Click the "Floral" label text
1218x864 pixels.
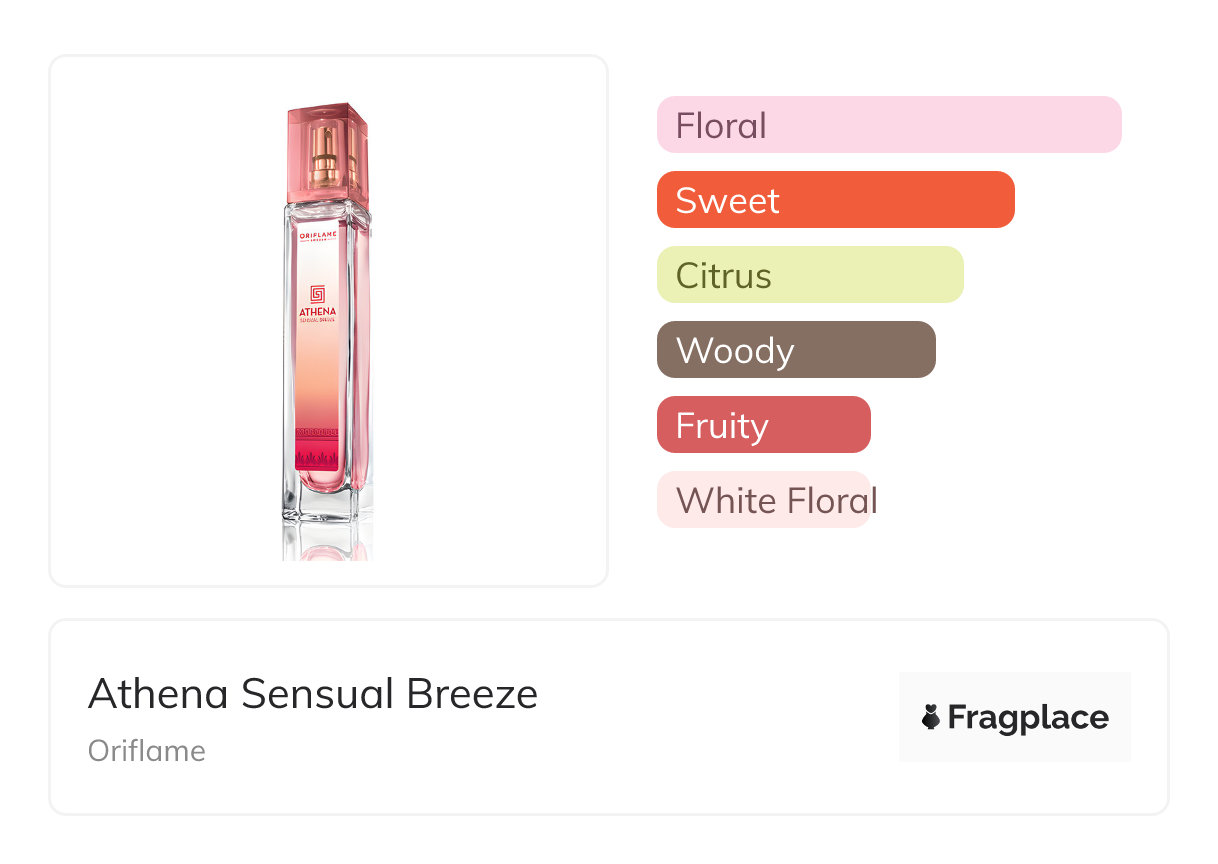[x=721, y=126]
